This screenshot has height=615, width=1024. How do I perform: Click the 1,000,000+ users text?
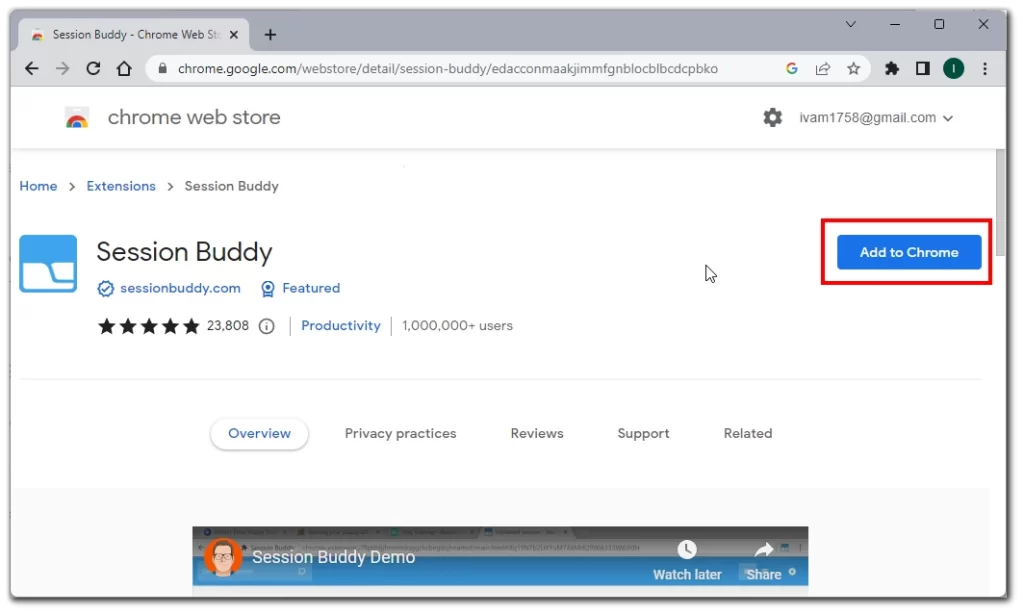457,326
